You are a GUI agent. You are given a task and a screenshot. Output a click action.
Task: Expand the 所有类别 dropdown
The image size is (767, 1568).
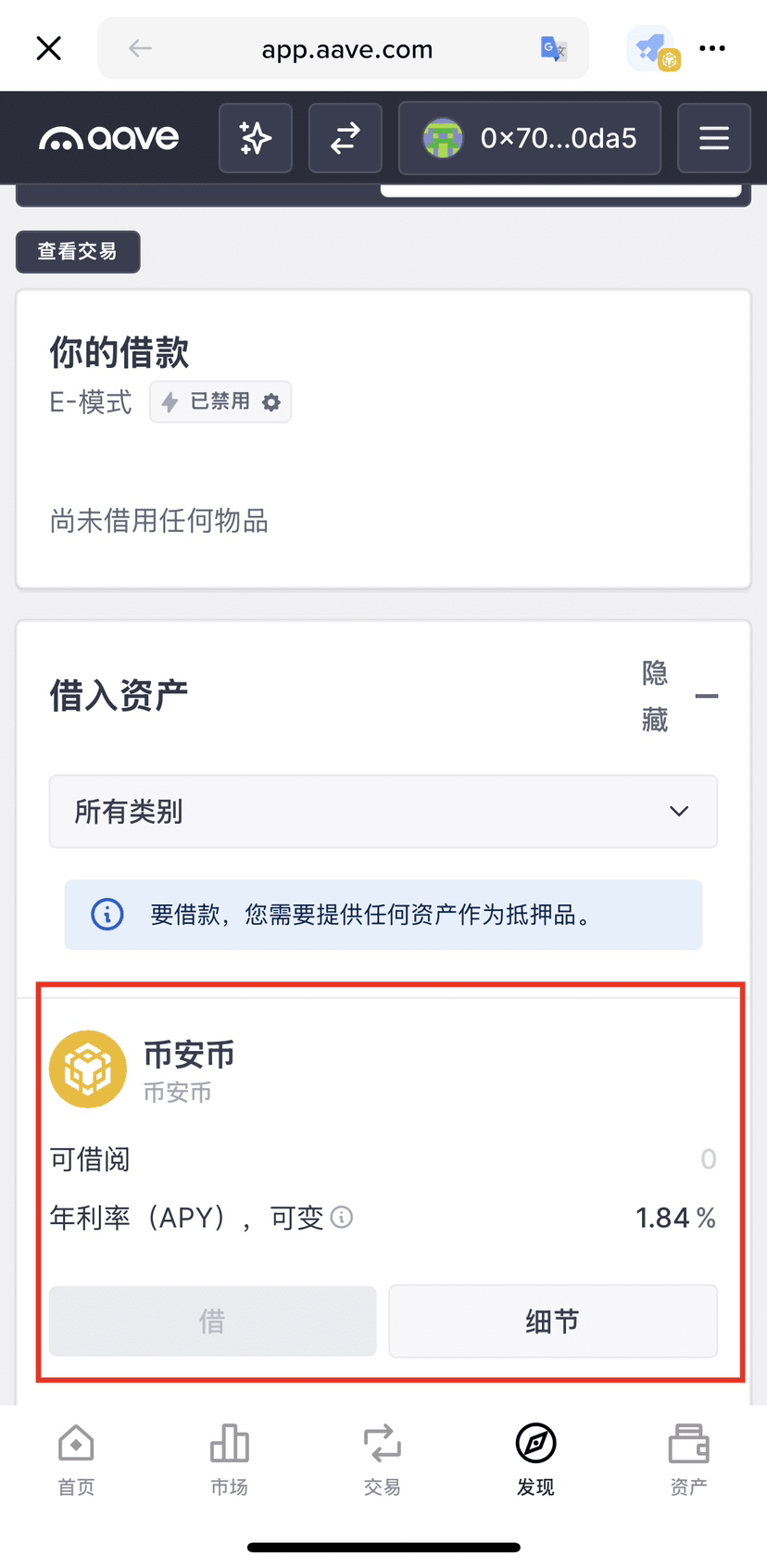[x=383, y=812]
